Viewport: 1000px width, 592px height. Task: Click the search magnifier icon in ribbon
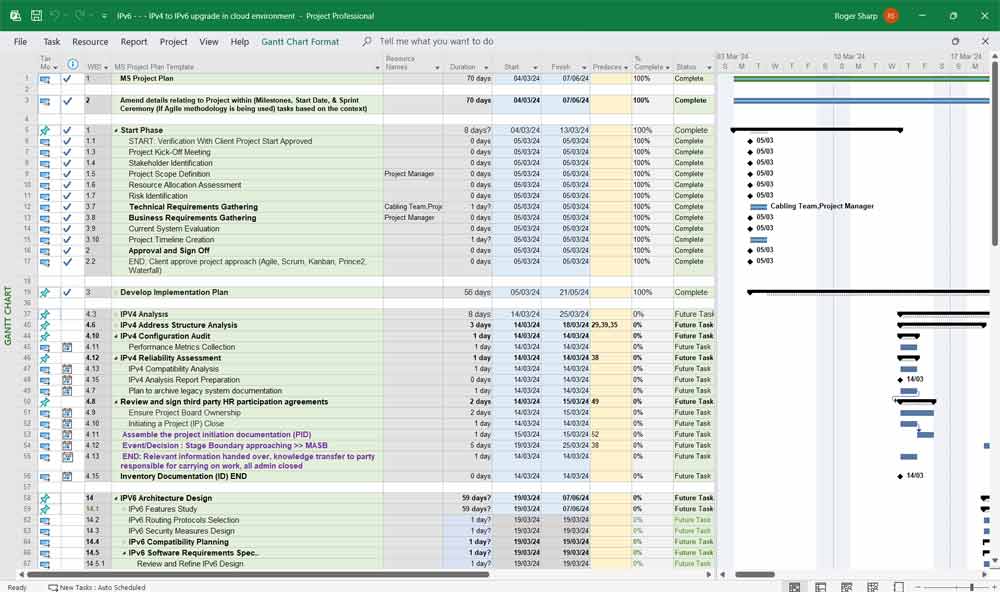tap(367, 42)
